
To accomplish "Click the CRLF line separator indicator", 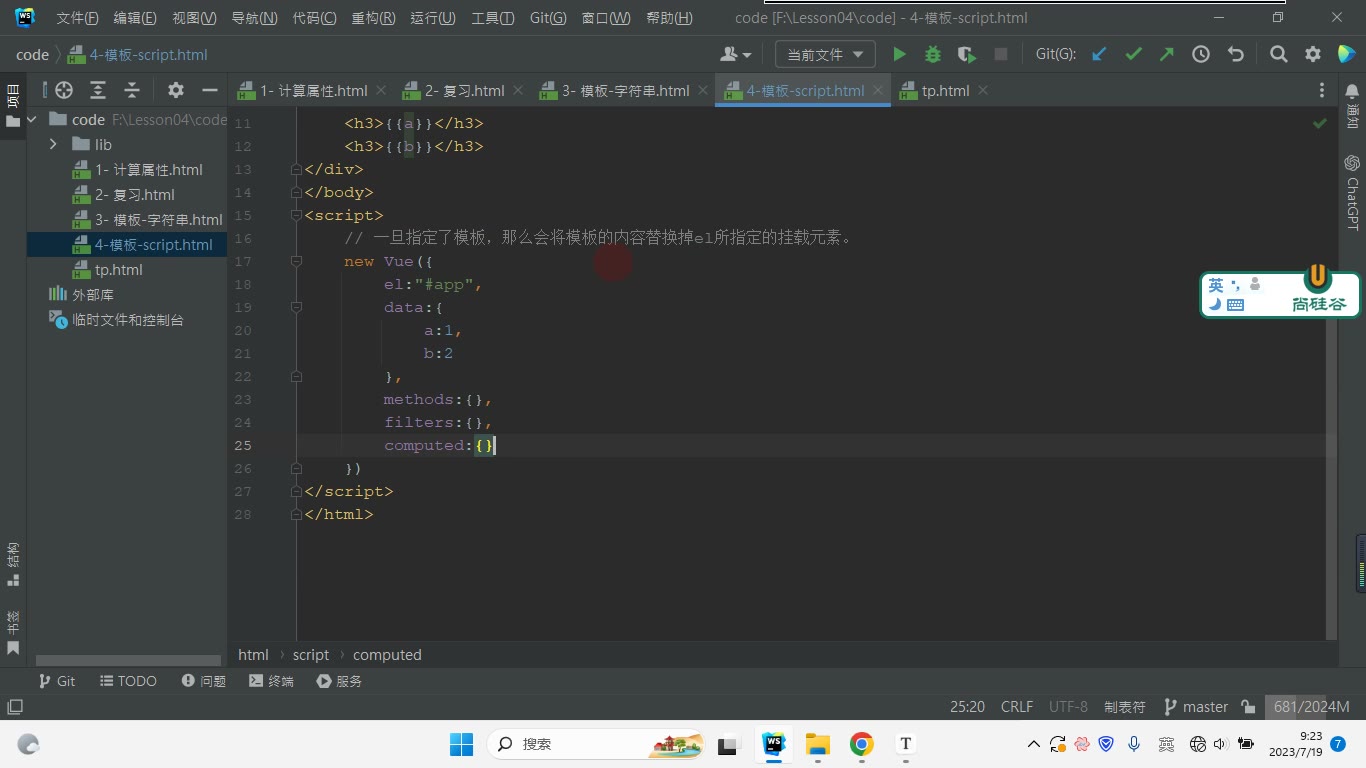I will click(1017, 707).
